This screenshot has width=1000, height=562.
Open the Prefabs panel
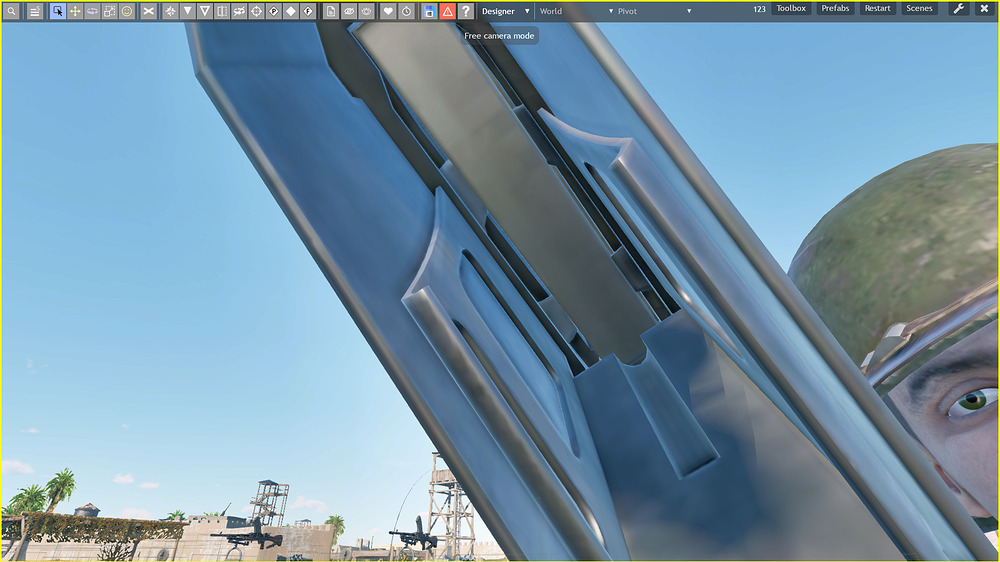[x=835, y=9]
